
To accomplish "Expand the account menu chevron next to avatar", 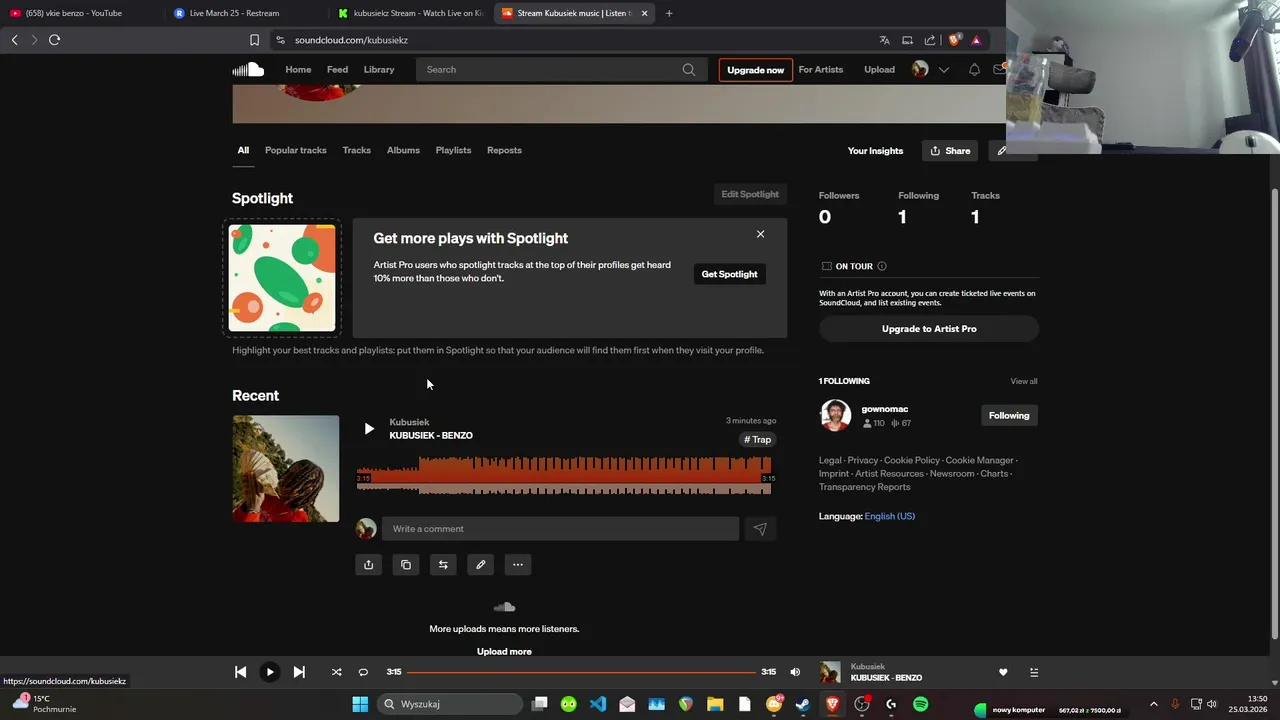I will point(943,70).
